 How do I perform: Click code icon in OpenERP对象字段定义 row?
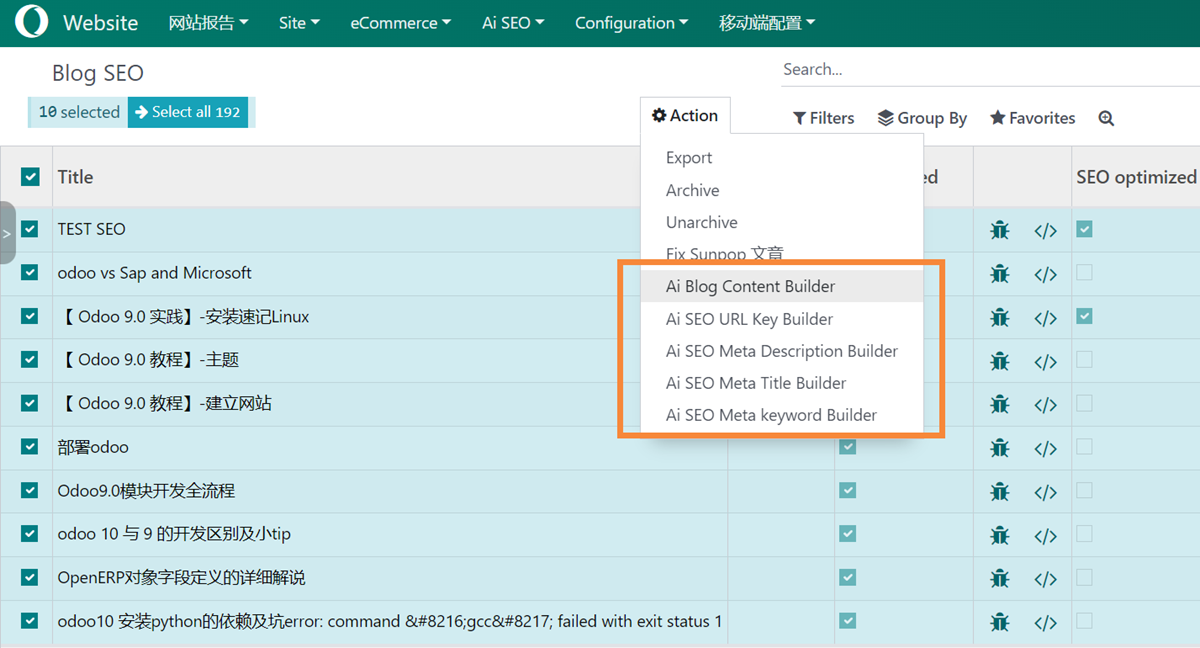(1045, 579)
